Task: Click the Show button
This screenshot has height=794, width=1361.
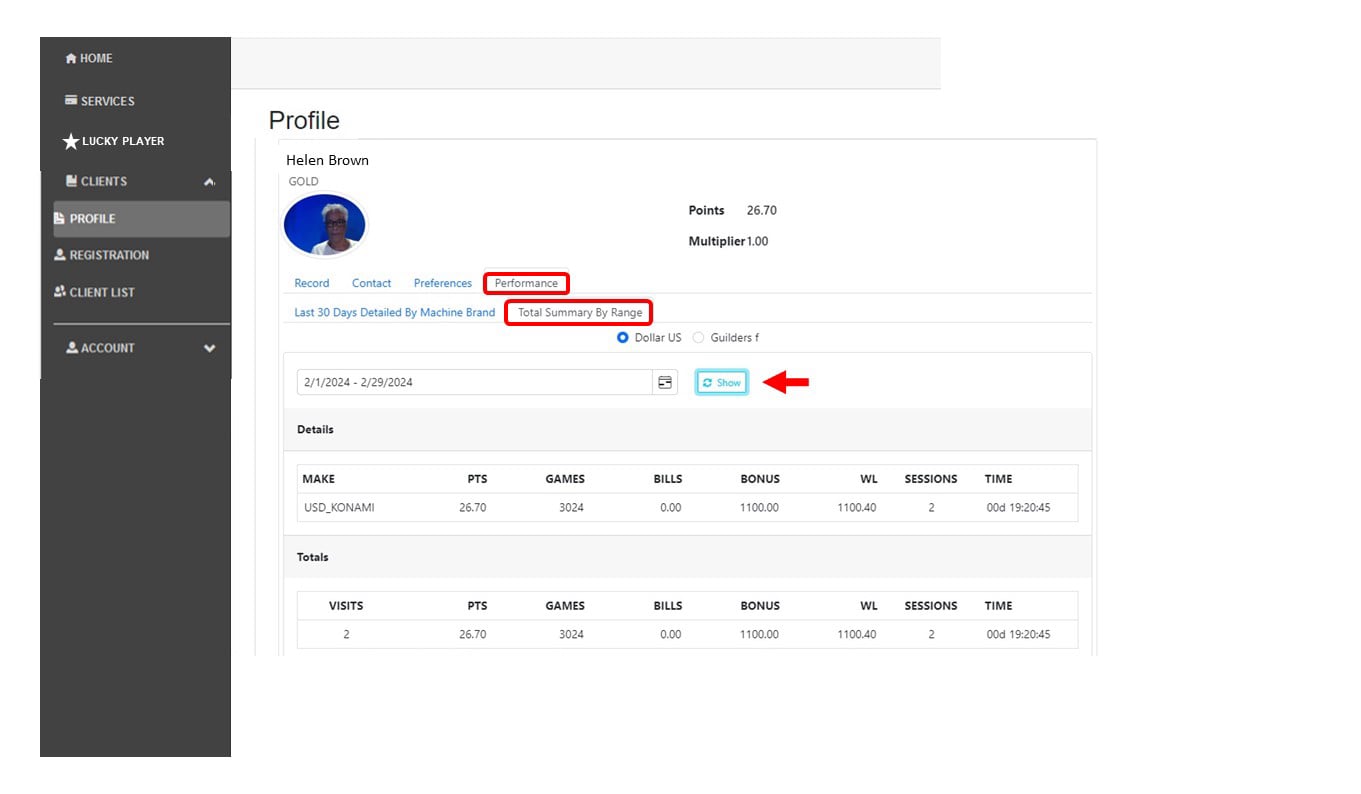Action: 721,382
